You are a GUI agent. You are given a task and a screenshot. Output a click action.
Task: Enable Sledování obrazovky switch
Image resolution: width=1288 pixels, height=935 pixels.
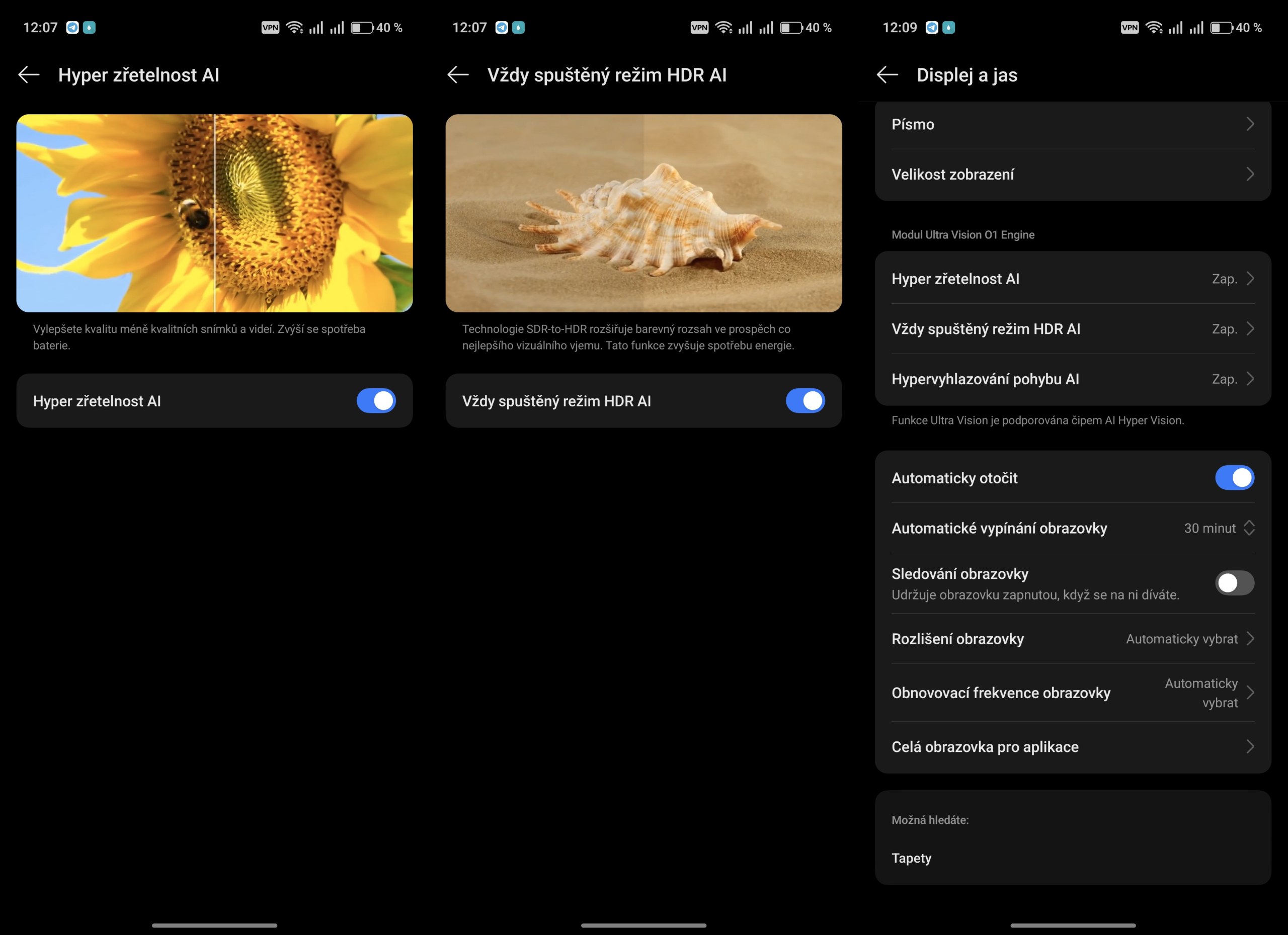[1234, 583]
